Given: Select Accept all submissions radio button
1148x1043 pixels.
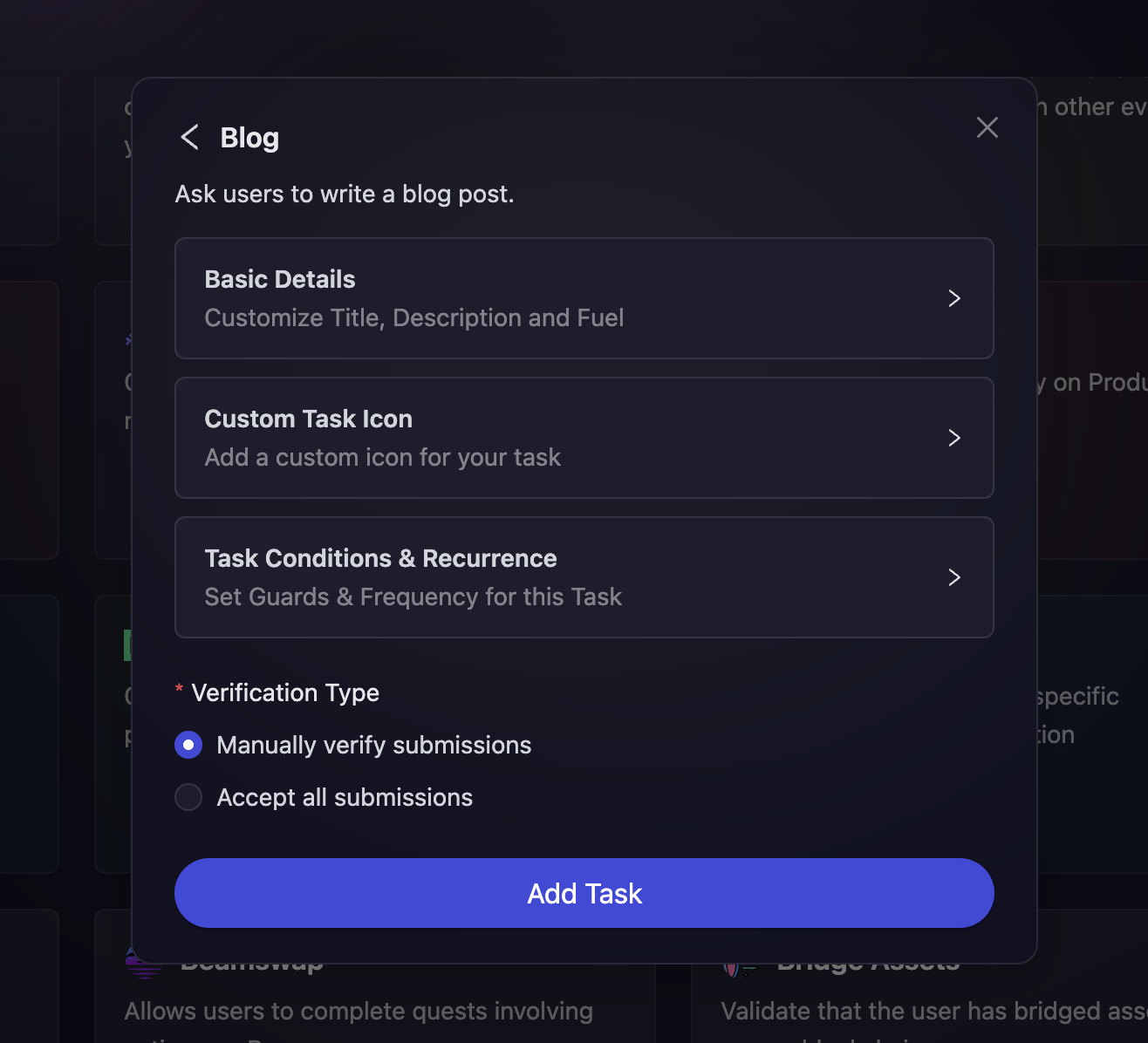Looking at the screenshot, I should point(188,797).
